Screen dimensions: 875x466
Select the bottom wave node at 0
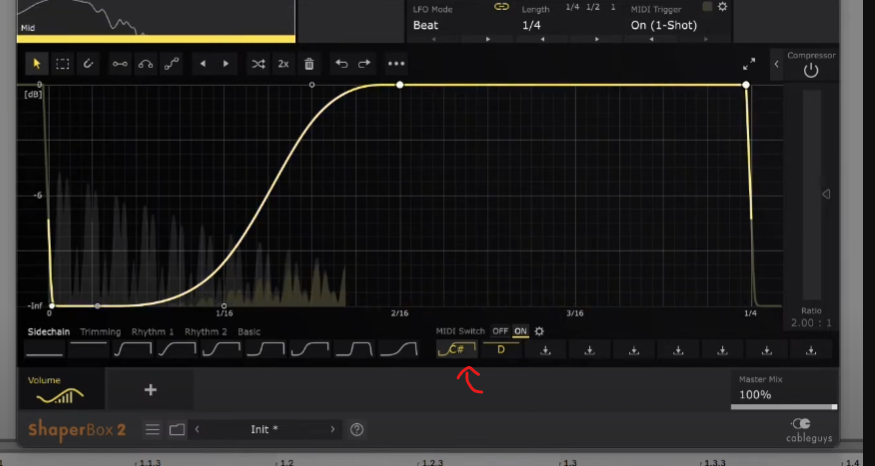pos(52,306)
